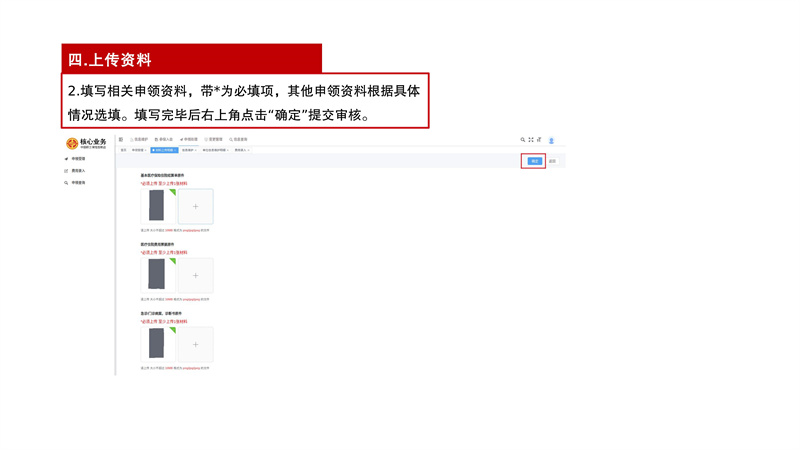Open the search magnifier icon in header

tap(522, 139)
